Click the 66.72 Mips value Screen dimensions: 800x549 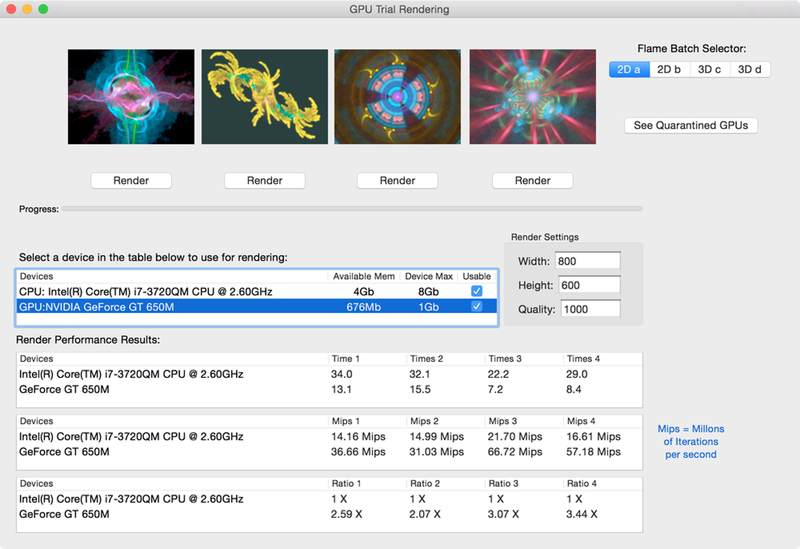(515, 452)
